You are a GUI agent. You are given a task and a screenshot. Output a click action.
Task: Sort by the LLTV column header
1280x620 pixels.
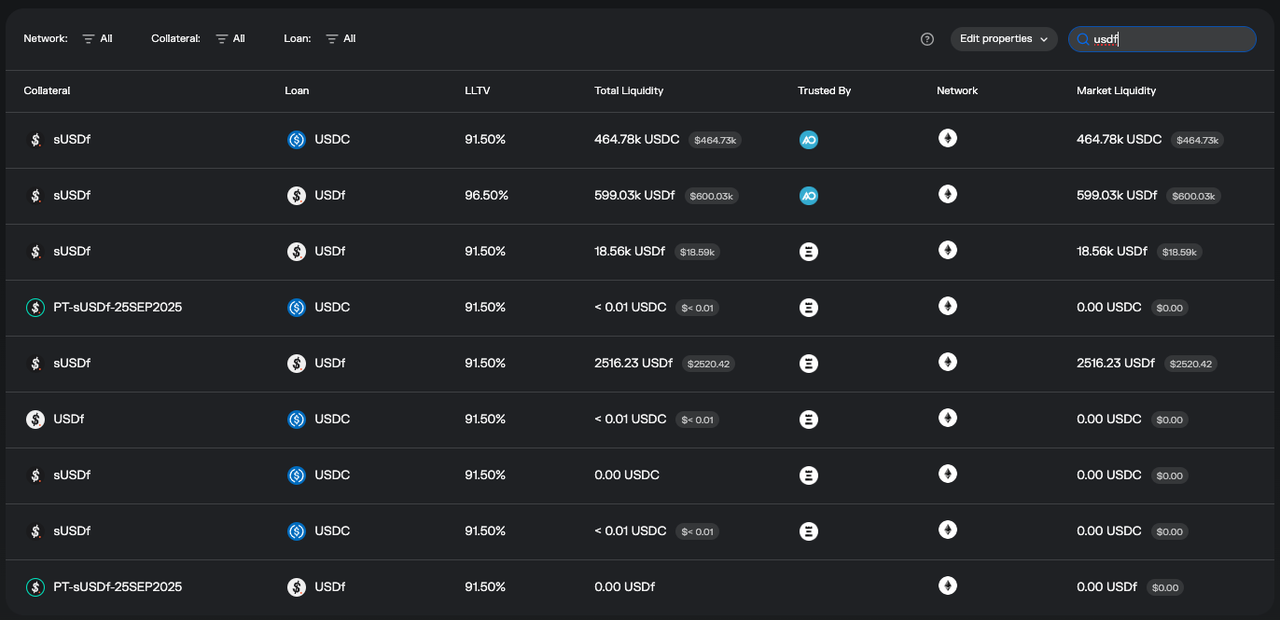point(477,91)
